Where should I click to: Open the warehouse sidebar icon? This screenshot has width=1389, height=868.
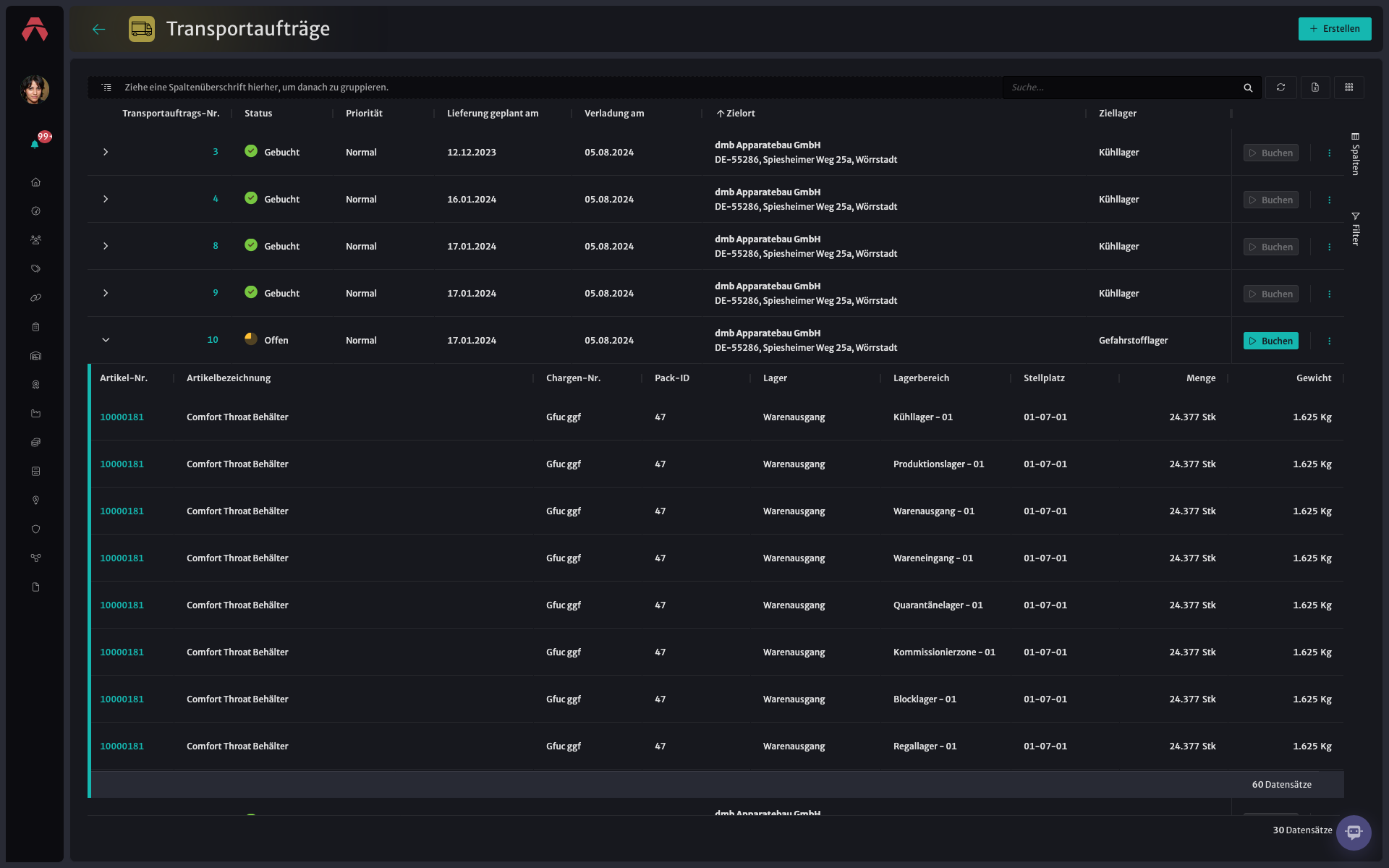pos(35,356)
